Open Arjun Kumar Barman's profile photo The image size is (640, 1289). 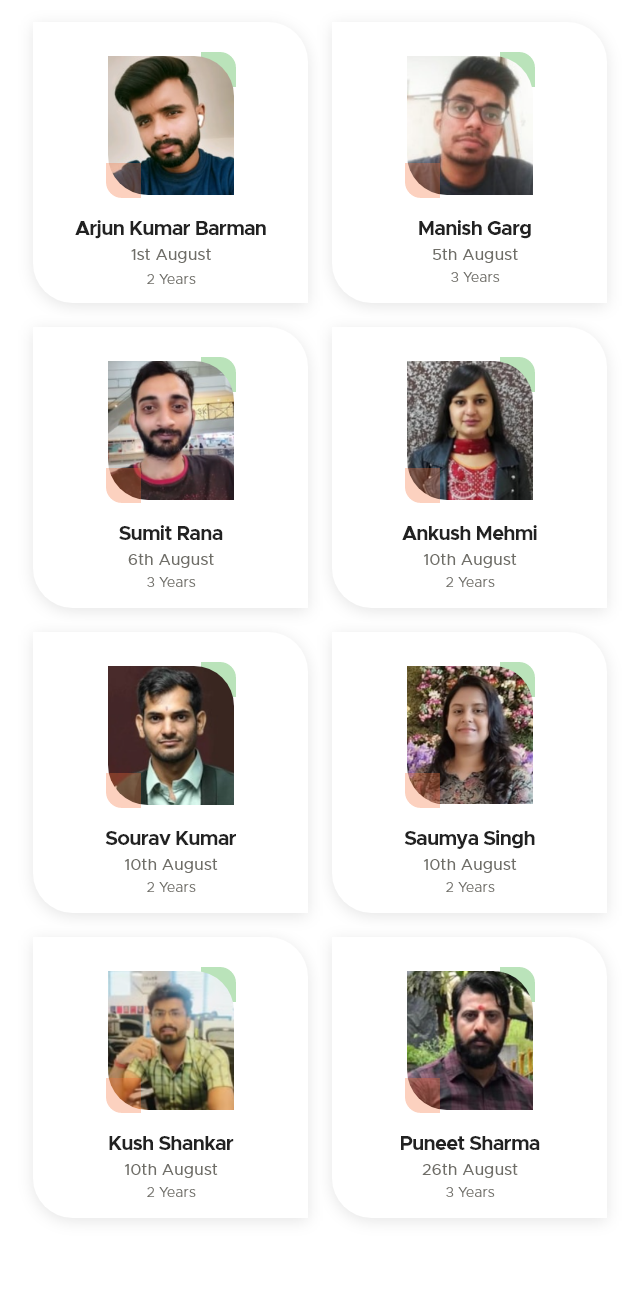[171, 125]
